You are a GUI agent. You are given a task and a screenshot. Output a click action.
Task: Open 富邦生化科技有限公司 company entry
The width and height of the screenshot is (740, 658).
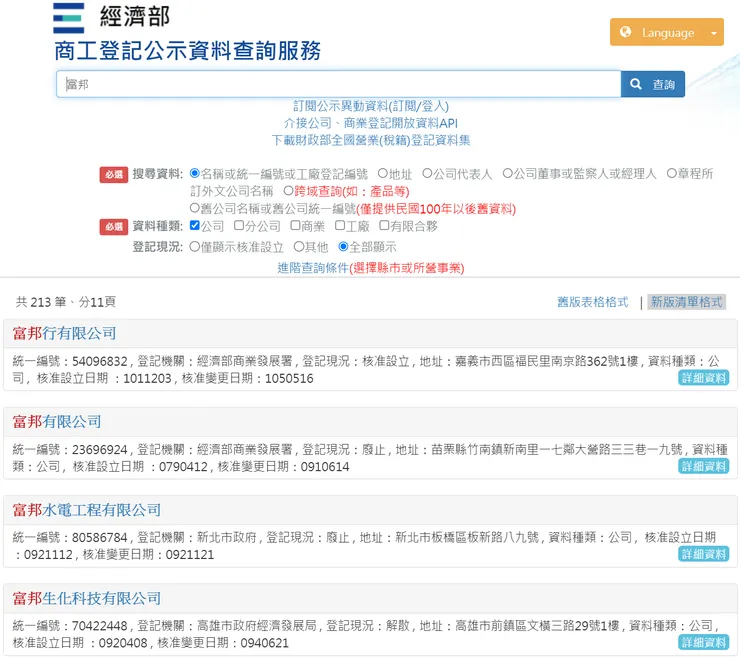tap(87, 598)
